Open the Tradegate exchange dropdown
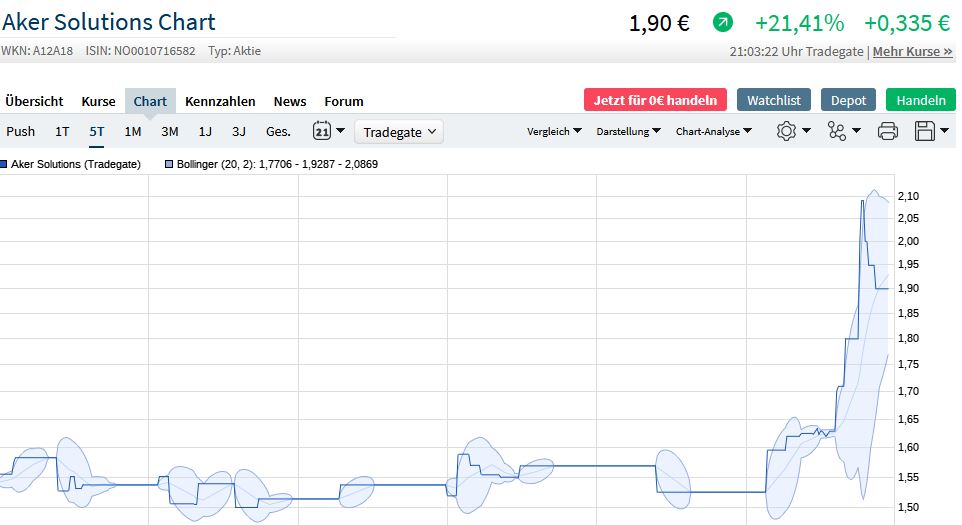962x525 pixels. click(x=399, y=132)
